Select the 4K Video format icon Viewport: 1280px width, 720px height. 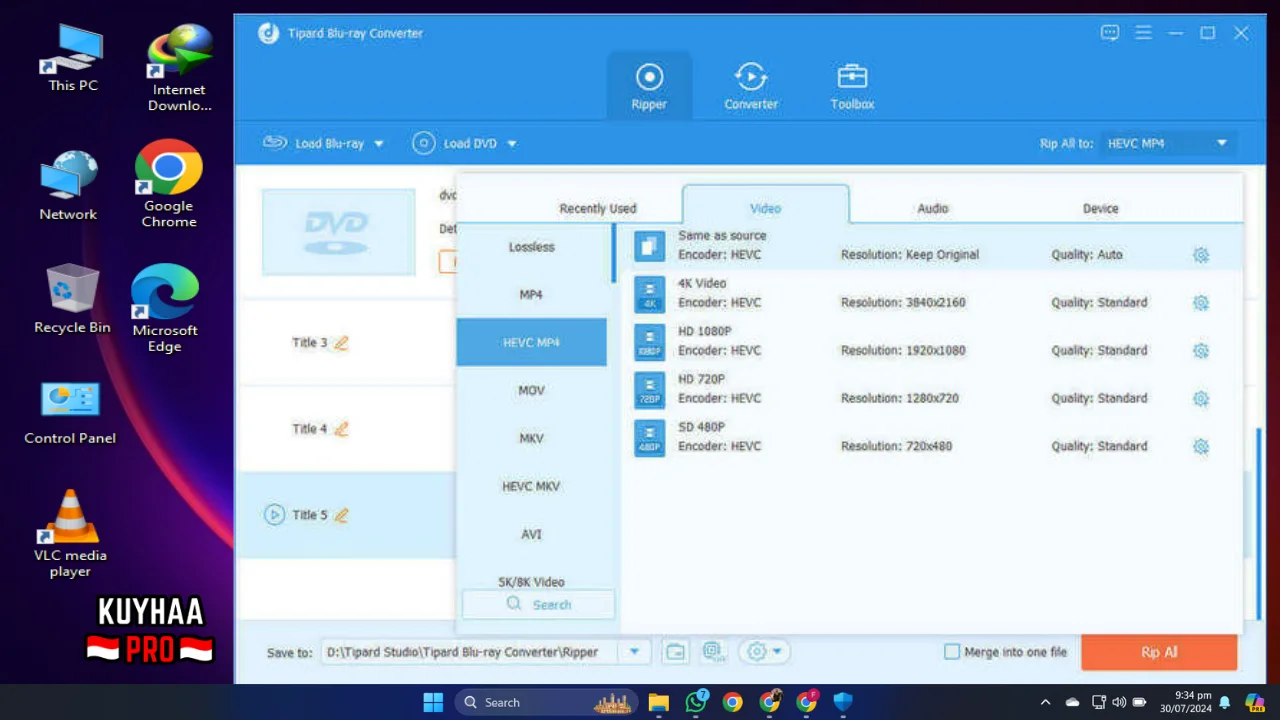pos(650,294)
